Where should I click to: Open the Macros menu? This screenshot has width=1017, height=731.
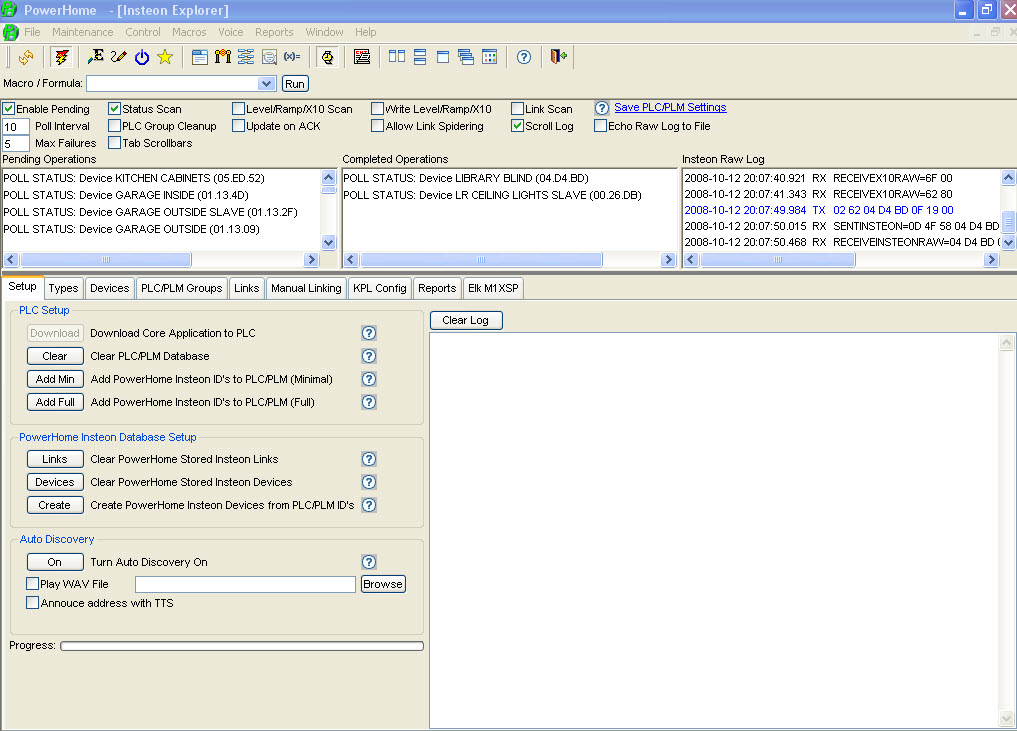click(x=189, y=32)
